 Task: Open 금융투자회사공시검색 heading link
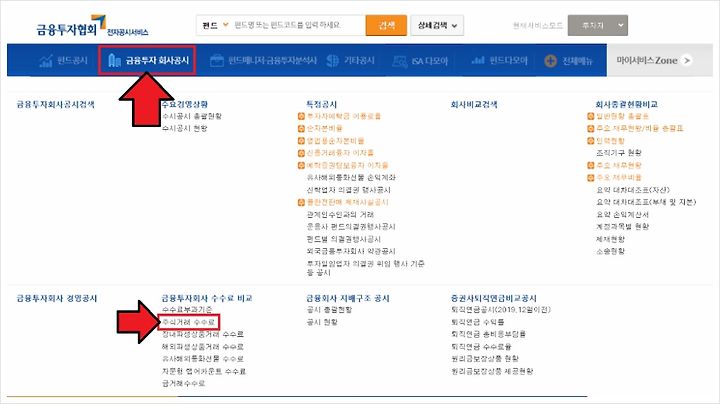coord(56,104)
